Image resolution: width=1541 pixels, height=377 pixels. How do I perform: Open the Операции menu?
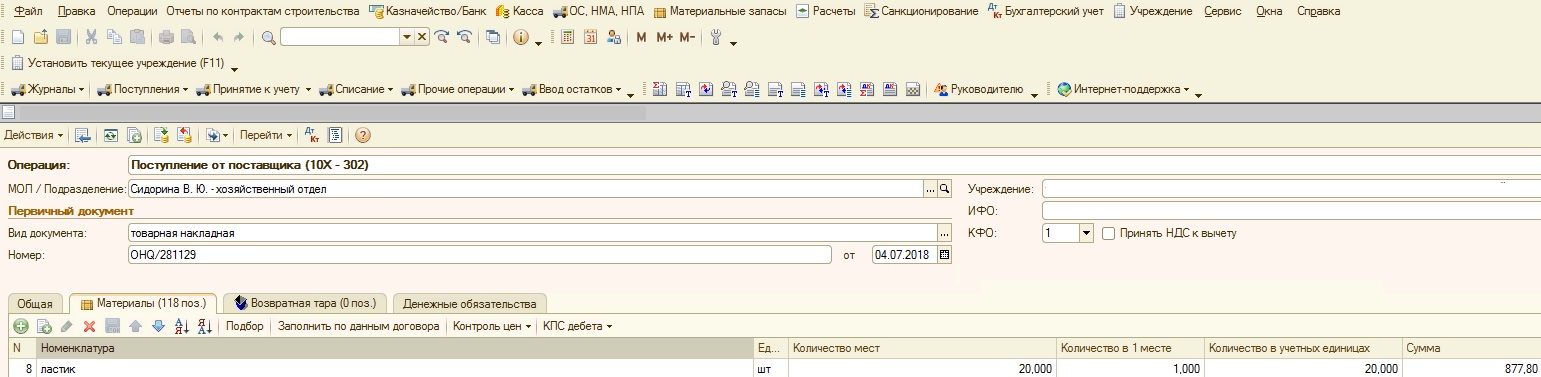(x=133, y=11)
